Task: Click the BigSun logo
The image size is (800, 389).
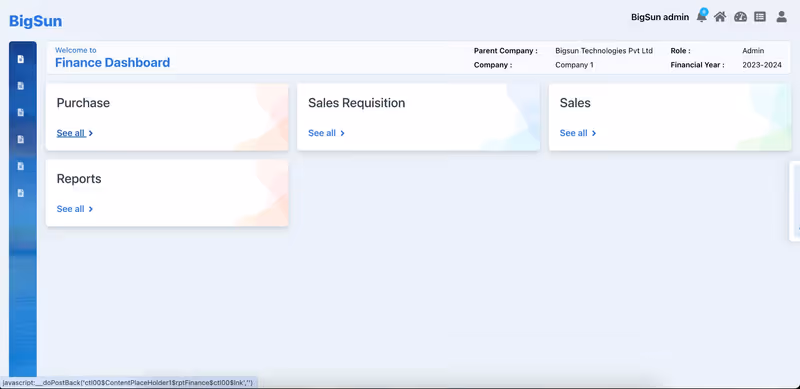Action: pyautogui.click(x=36, y=21)
